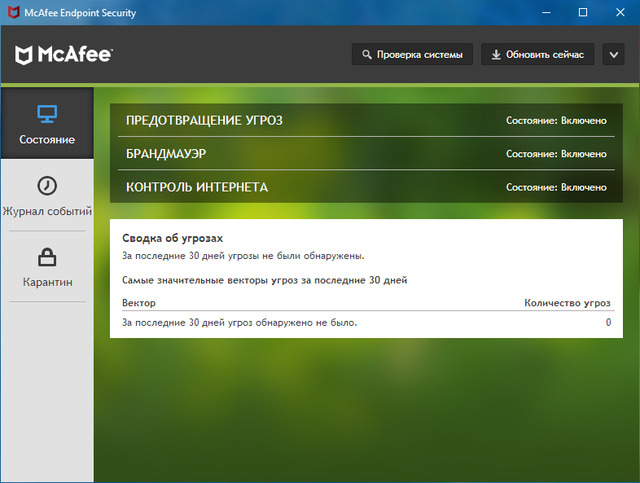Open the ПРЕДОТВРАЩЕНИЕ УГРОЗ section

click(204, 120)
